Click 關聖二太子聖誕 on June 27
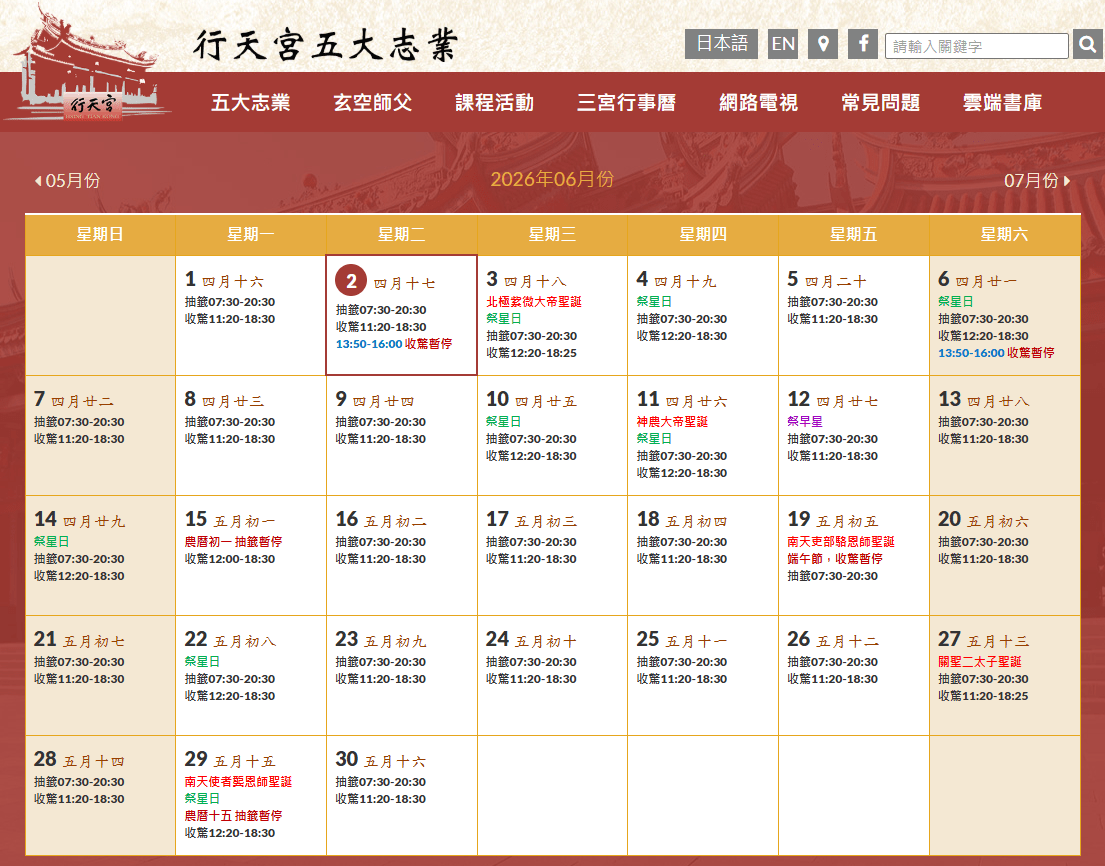Screen dimensions: 1105x866 click(x=980, y=662)
